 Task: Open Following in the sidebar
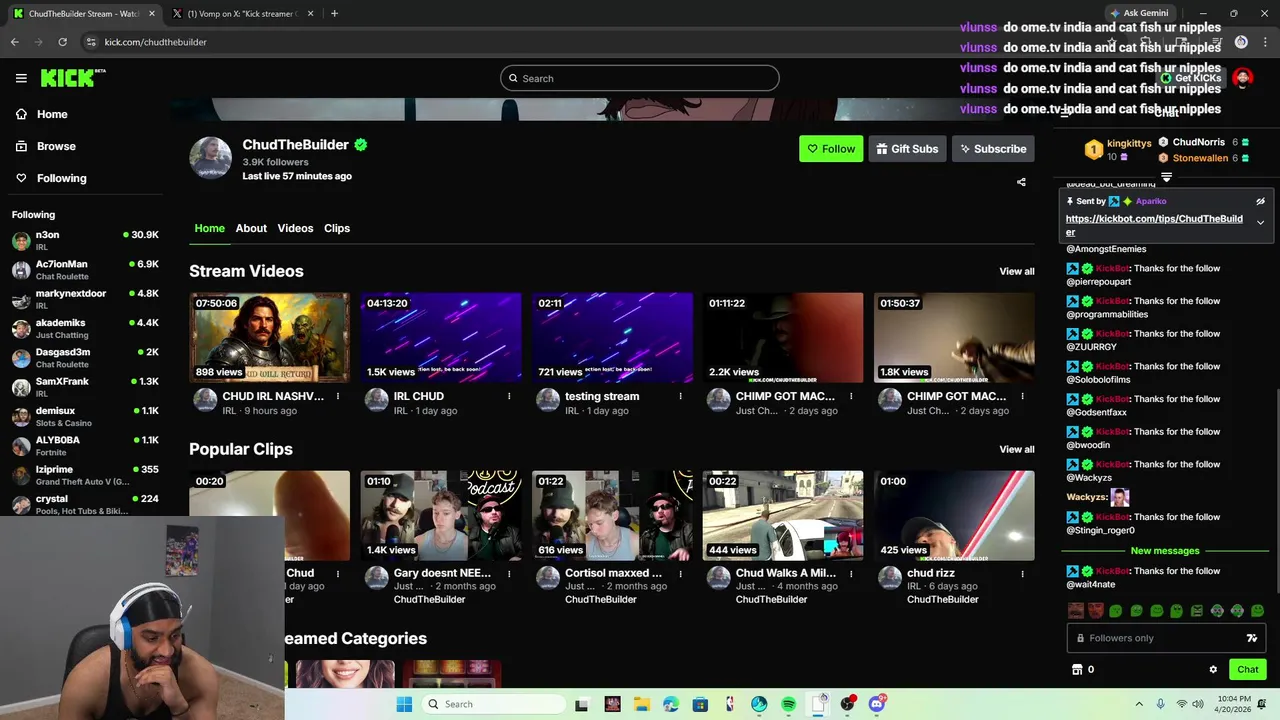(x=62, y=178)
